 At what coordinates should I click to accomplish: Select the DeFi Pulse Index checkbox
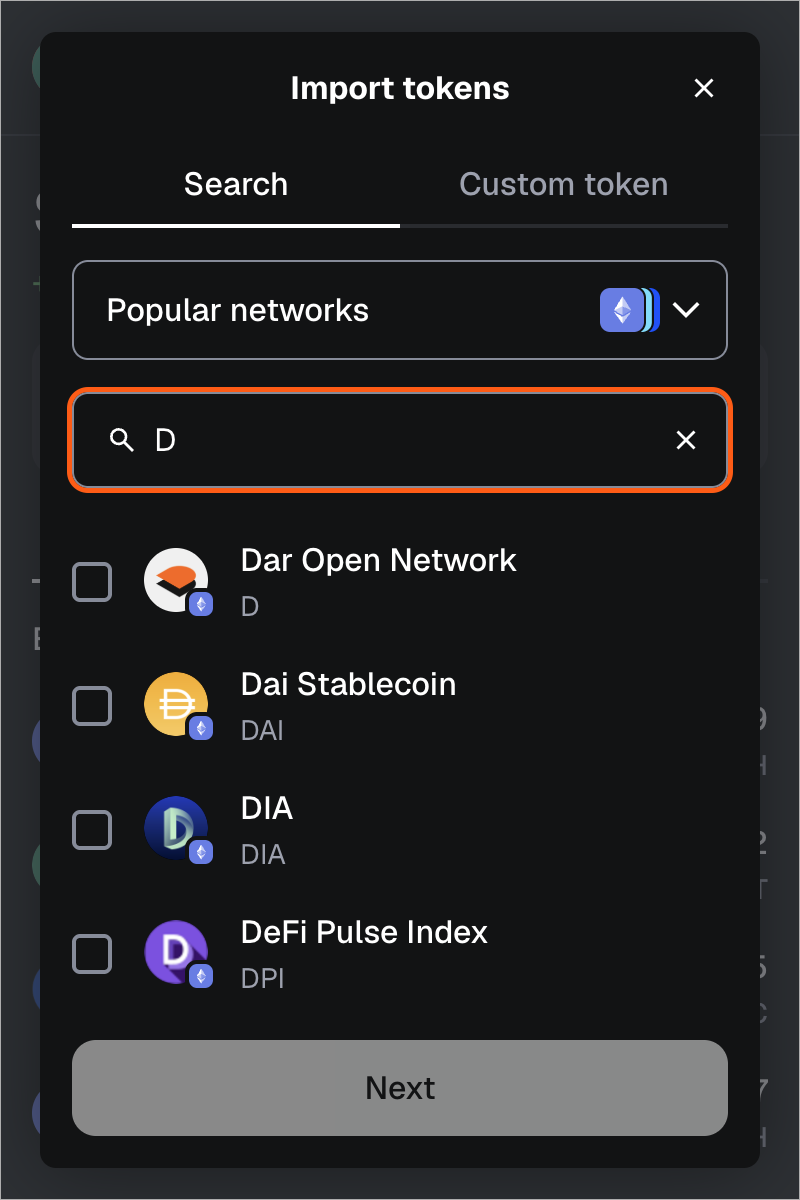(92, 954)
